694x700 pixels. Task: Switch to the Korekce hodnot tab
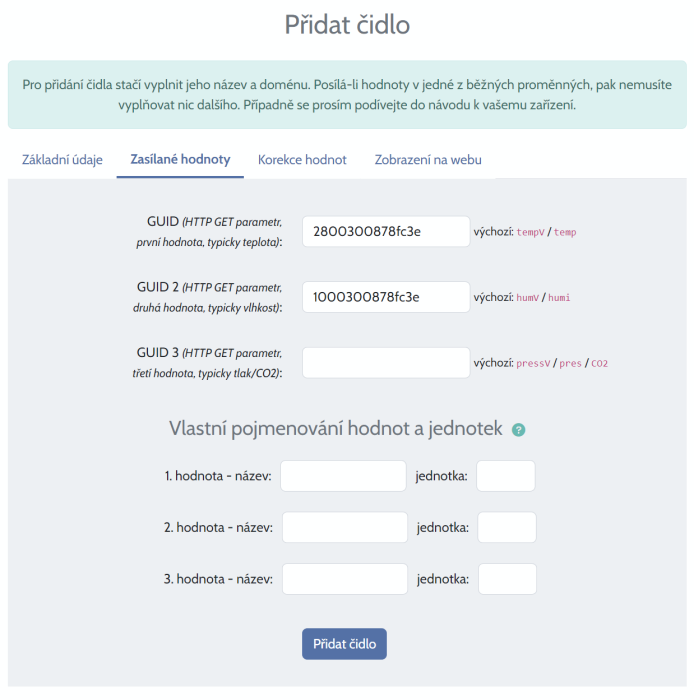[302, 160]
